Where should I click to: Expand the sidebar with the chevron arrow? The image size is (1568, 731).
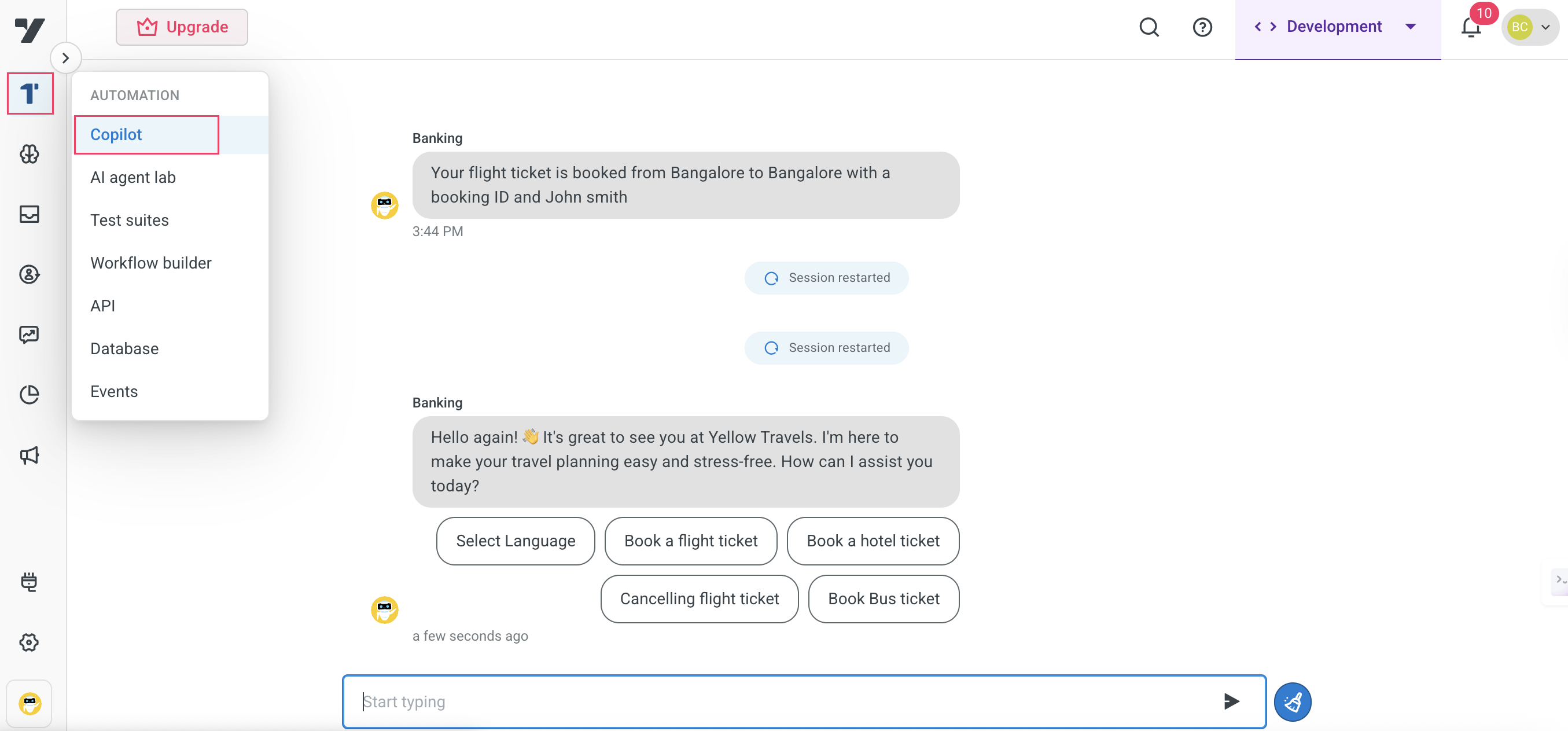coord(65,58)
